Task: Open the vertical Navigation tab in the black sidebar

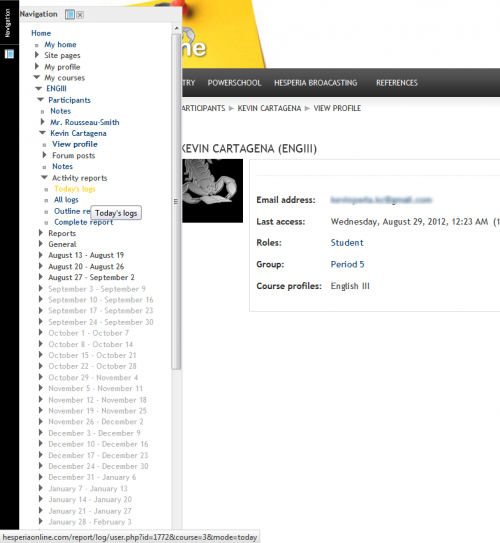Action: coord(8,23)
